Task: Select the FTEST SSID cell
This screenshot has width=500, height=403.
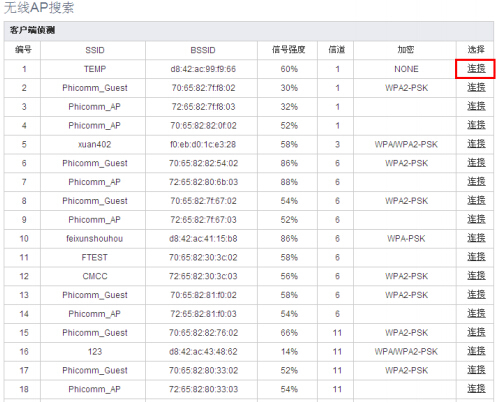Action: point(94,257)
